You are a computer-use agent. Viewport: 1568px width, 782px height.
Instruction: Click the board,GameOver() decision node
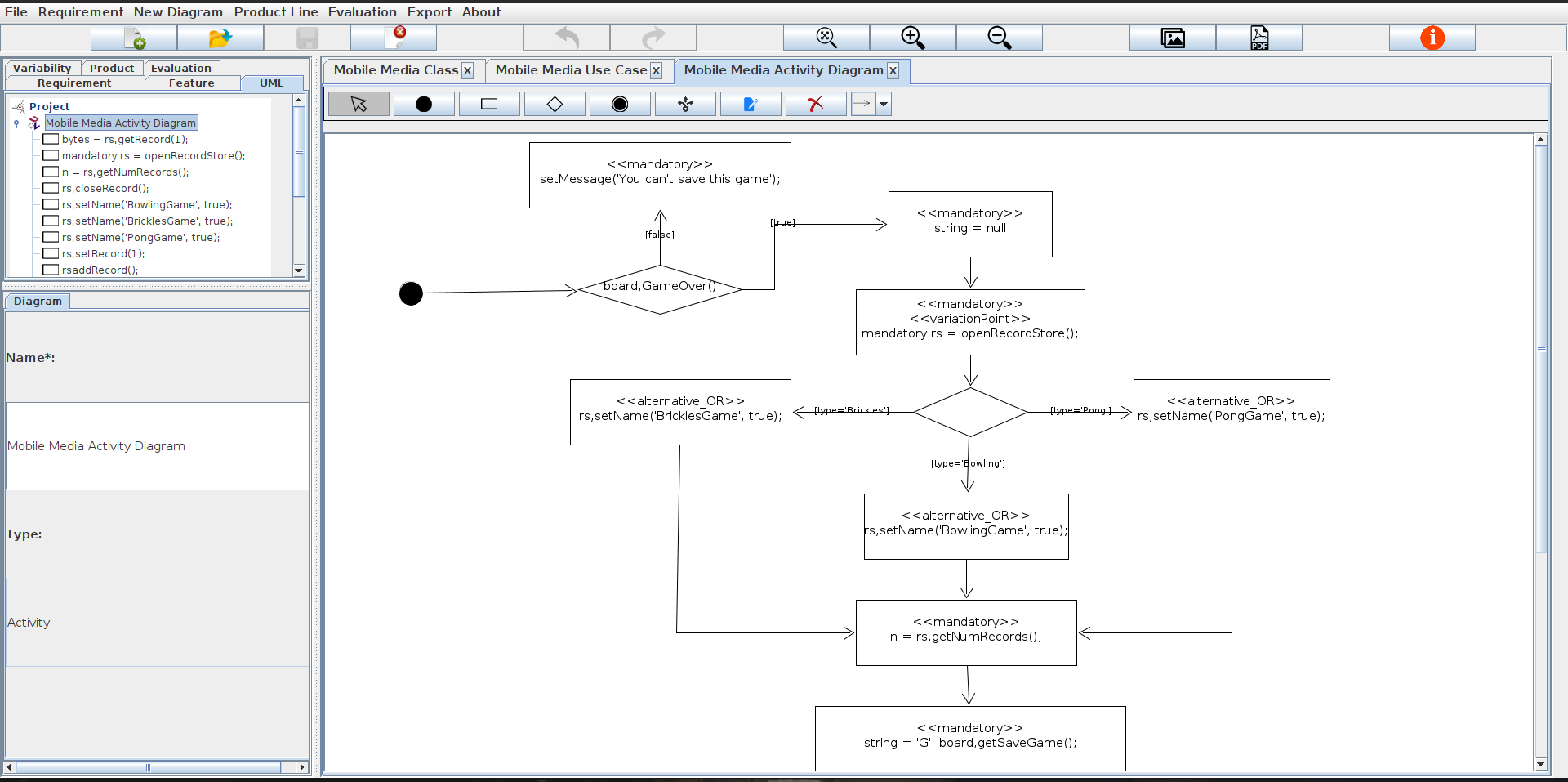(x=660, y=289)
